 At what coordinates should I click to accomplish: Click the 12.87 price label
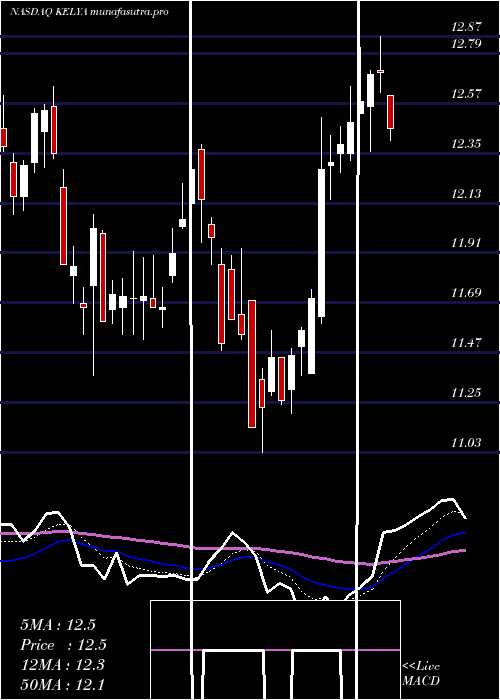coord(467,27)
